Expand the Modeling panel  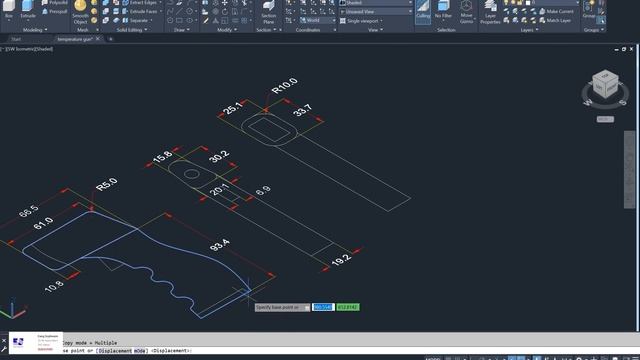35,30
